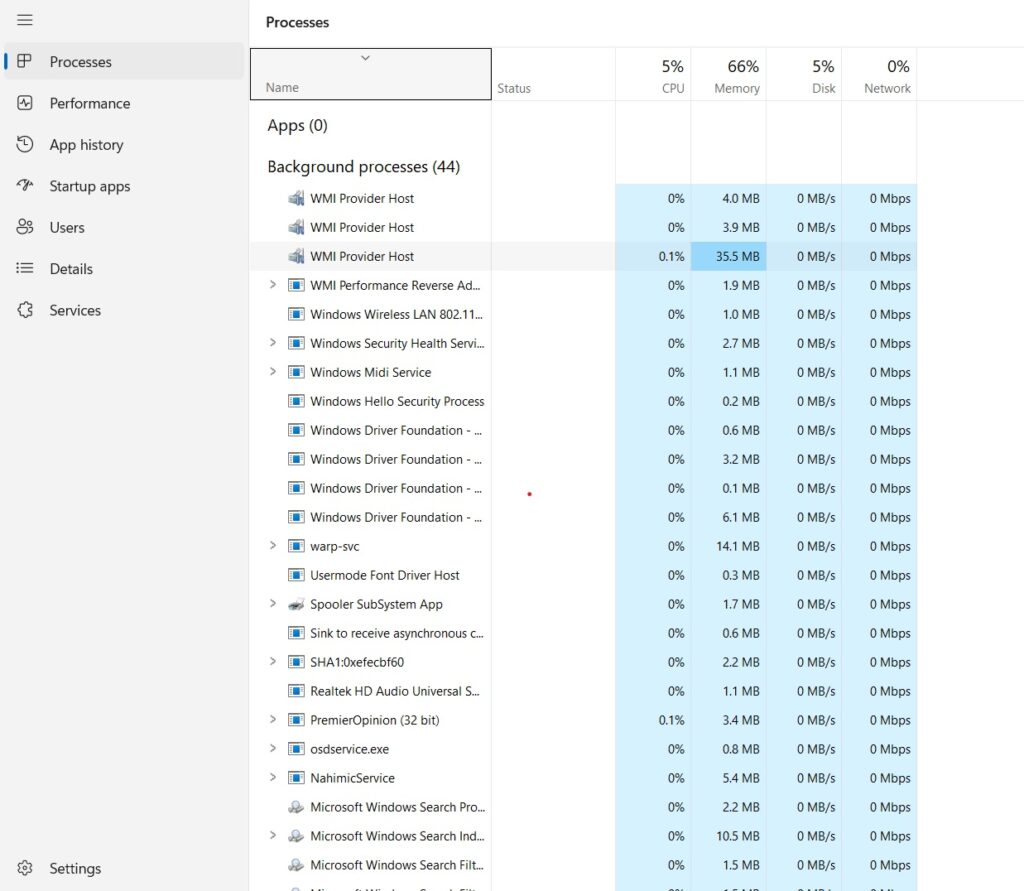Sort by Memory column header
1024x891 pixels.
tap(733, 75)
